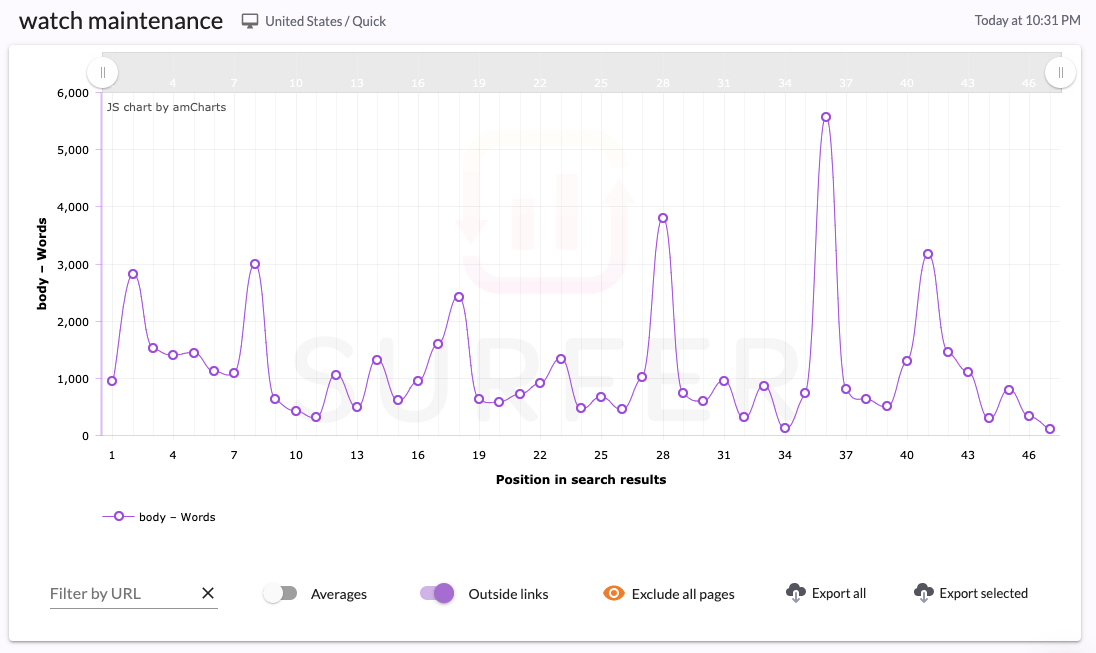Click the Averages toggle label
Image resolution: width=1096 pixels, height=653 pixels.
click(338, 594)
